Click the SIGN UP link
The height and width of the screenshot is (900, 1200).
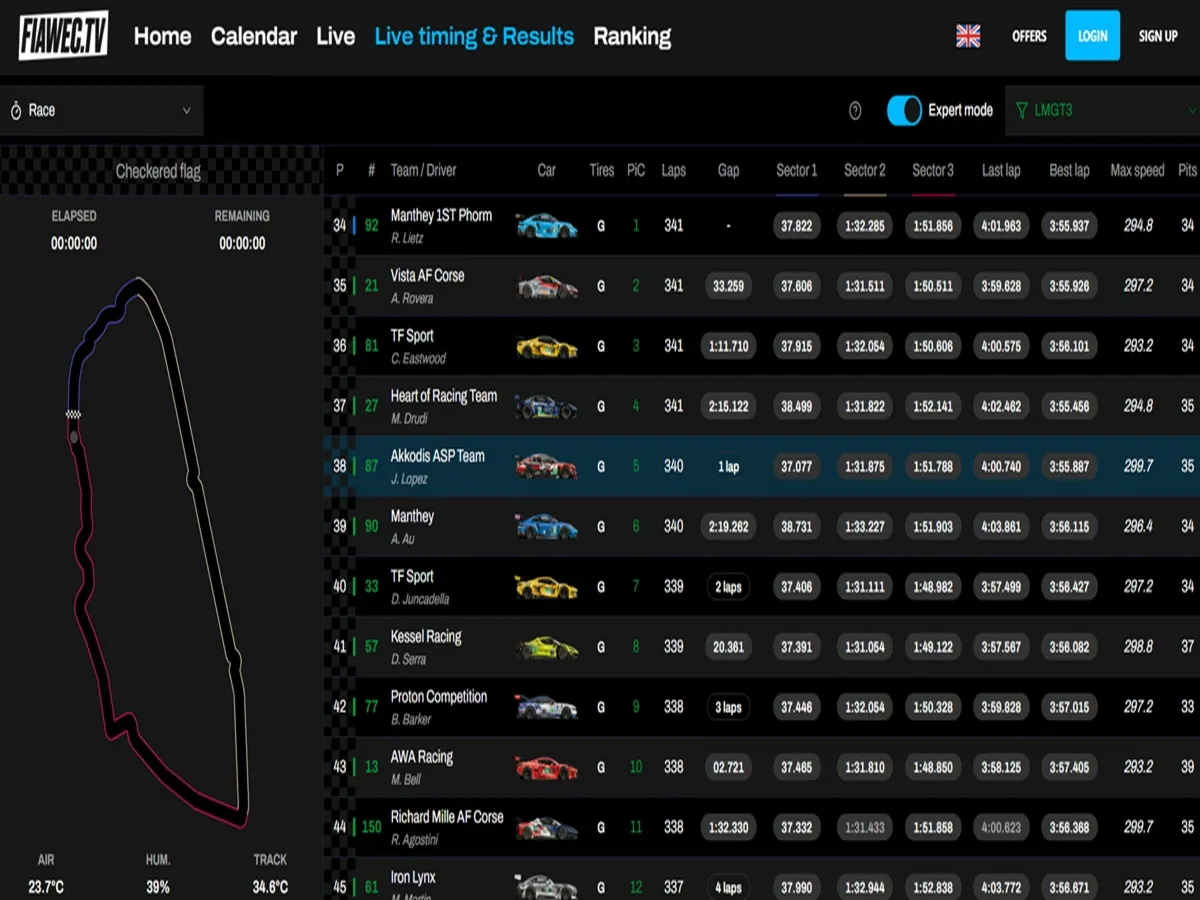coord(1158,36)
